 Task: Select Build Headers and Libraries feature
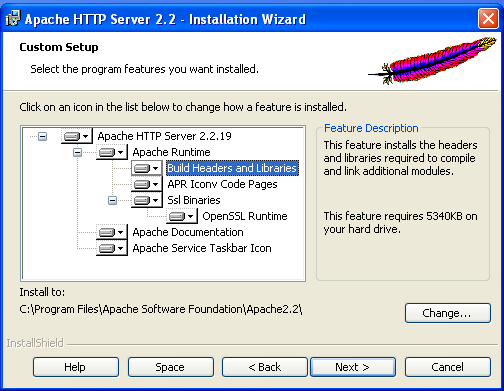232,168
